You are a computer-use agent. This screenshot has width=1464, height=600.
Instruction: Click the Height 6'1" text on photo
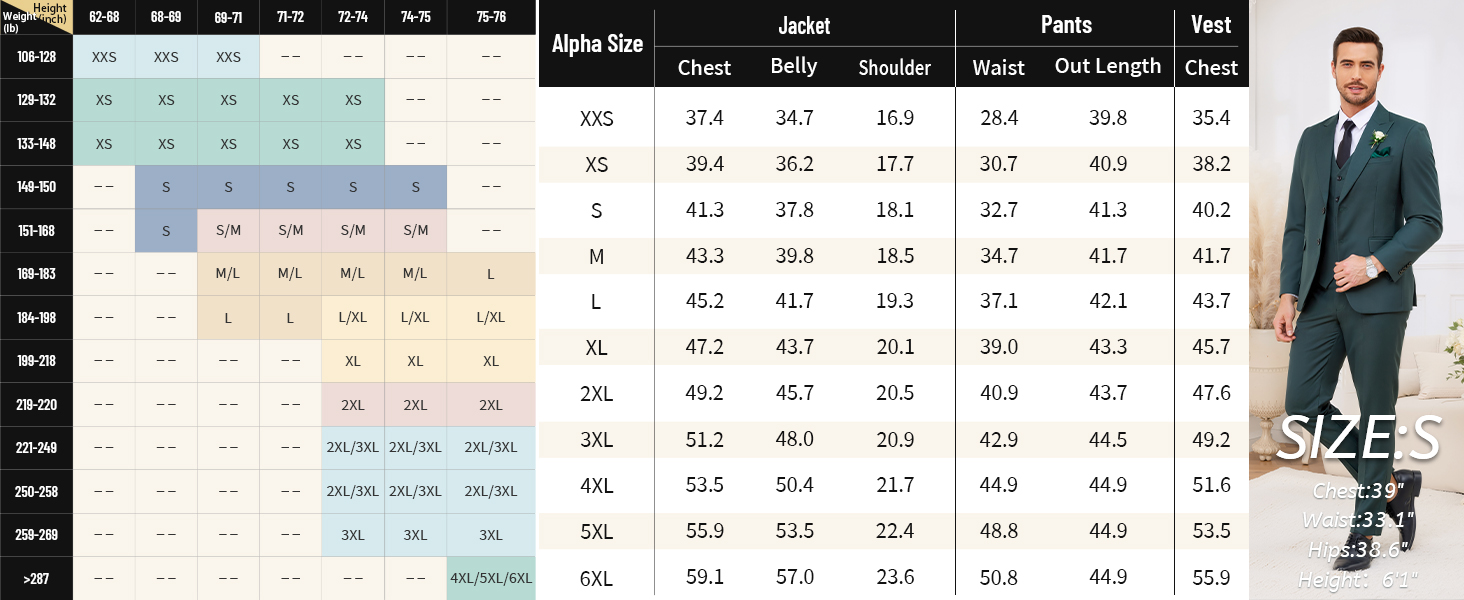(1357, 579)
